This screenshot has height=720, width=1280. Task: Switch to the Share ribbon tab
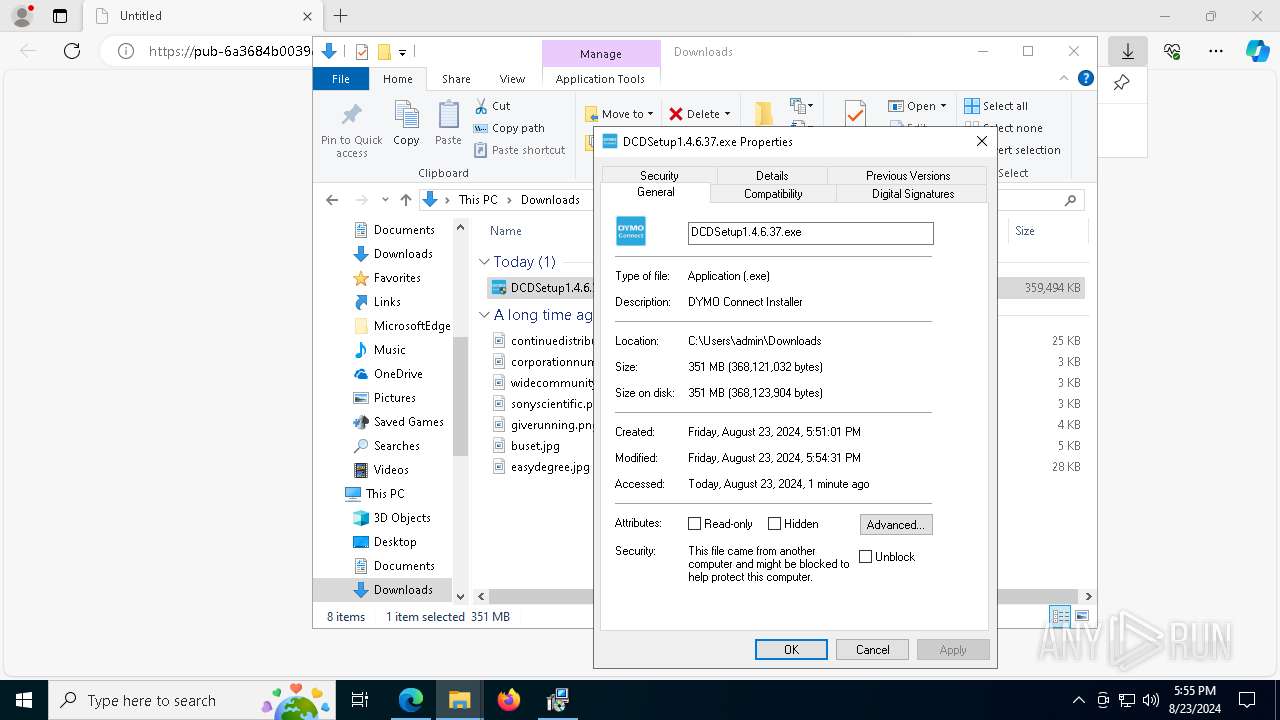tap(456, 79)
